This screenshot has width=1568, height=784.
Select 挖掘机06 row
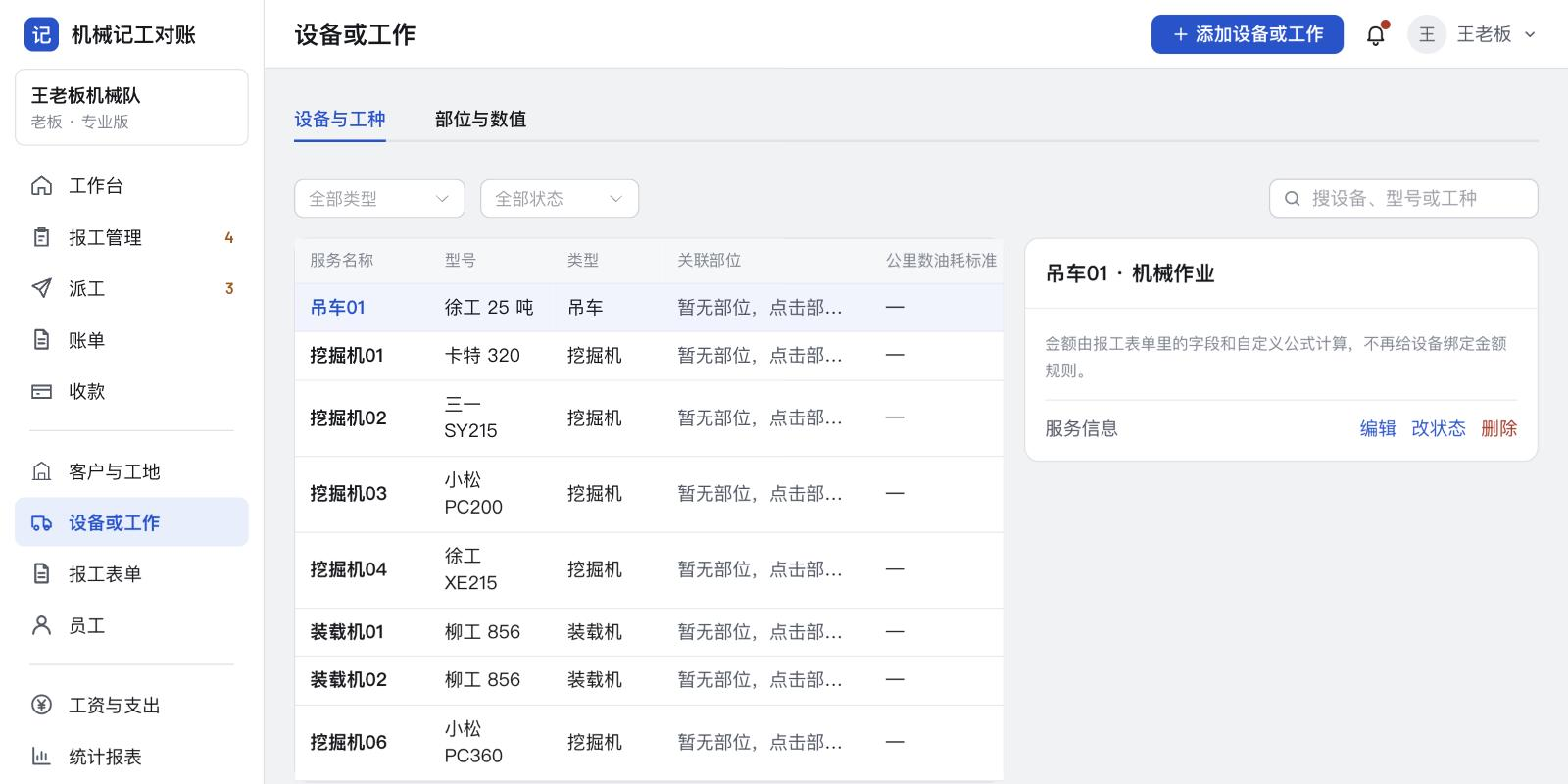click(649, 743)
